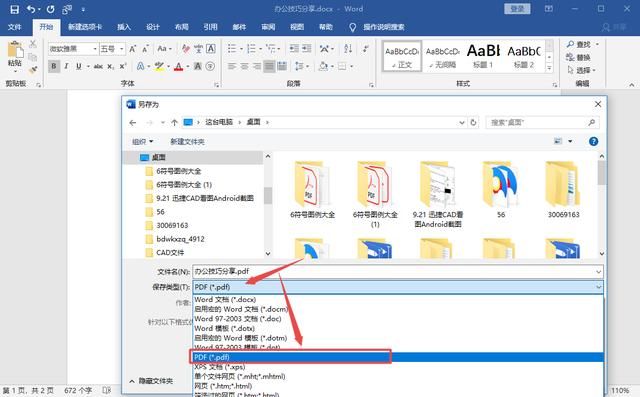Click the Save icon in the title bar
This screenshot has height=397, width=640.
pos(14,9)
